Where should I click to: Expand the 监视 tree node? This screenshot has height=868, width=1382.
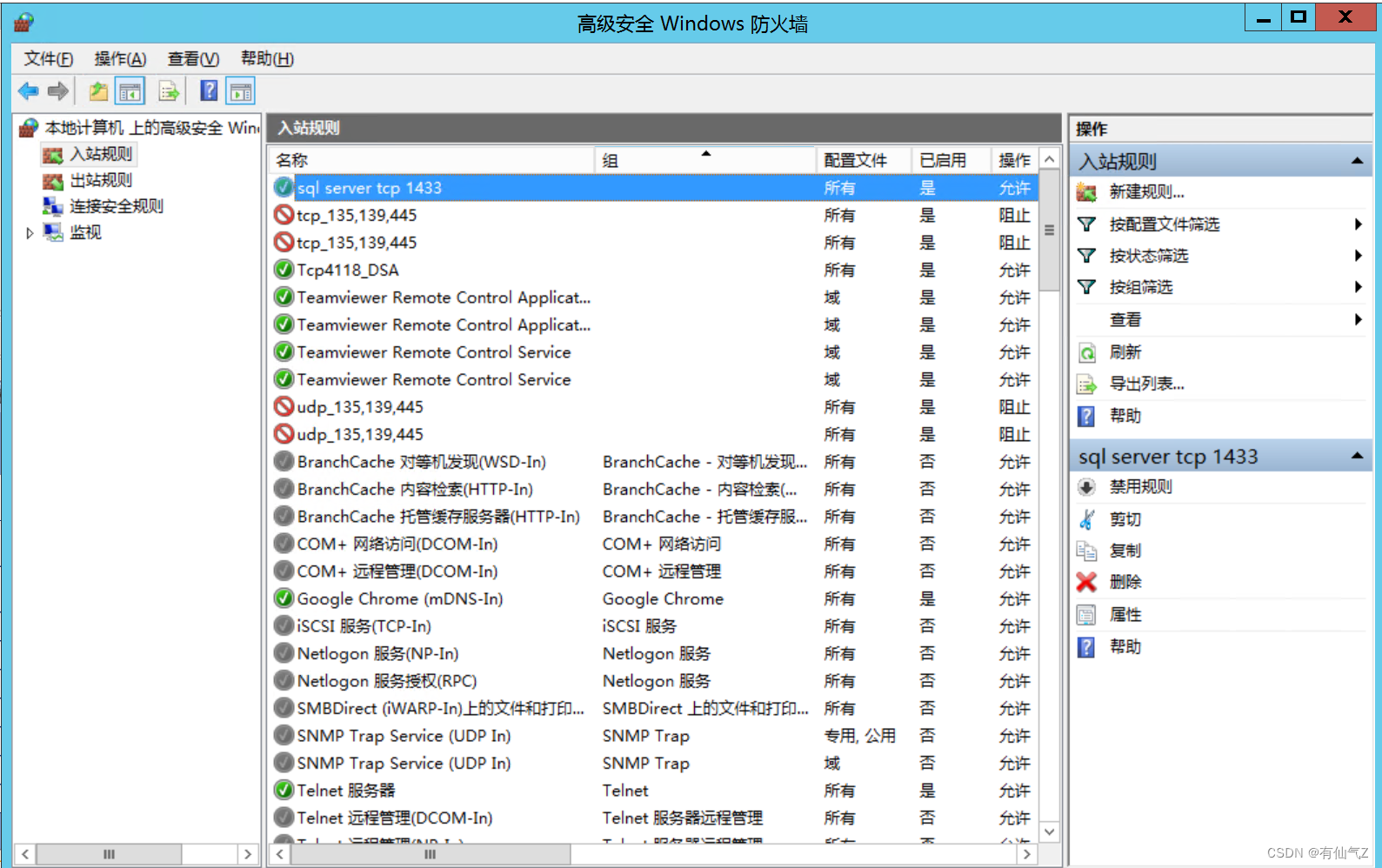[30, 233]
